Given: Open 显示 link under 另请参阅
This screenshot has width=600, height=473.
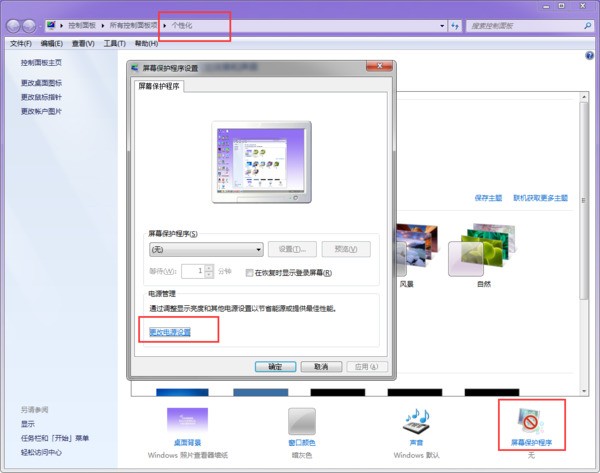Looking at the screenshot, I should [x=28, y=424].
